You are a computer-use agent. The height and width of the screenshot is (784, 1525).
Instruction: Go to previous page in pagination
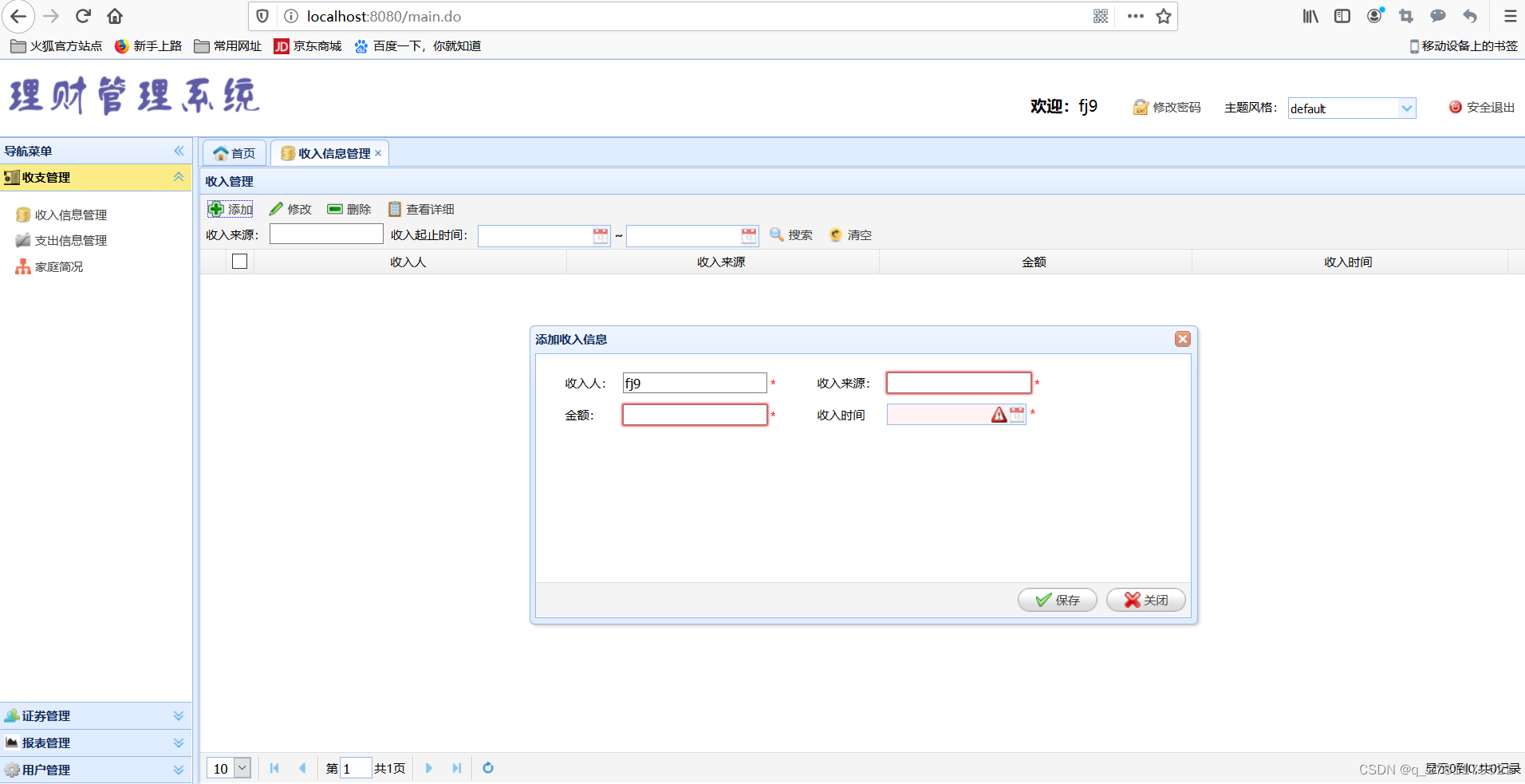[302, 768]
